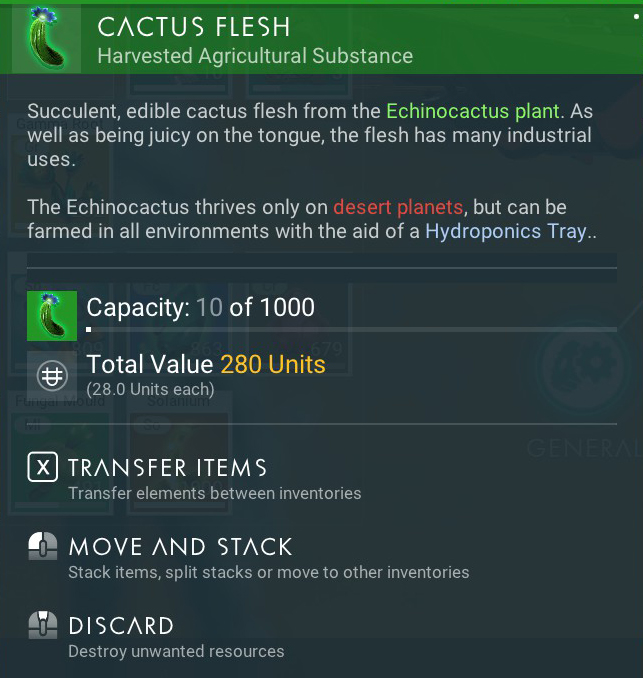Click the mouse icon beside Discard
The width and height of the screenshot is (643, 678).
(42, 625)
